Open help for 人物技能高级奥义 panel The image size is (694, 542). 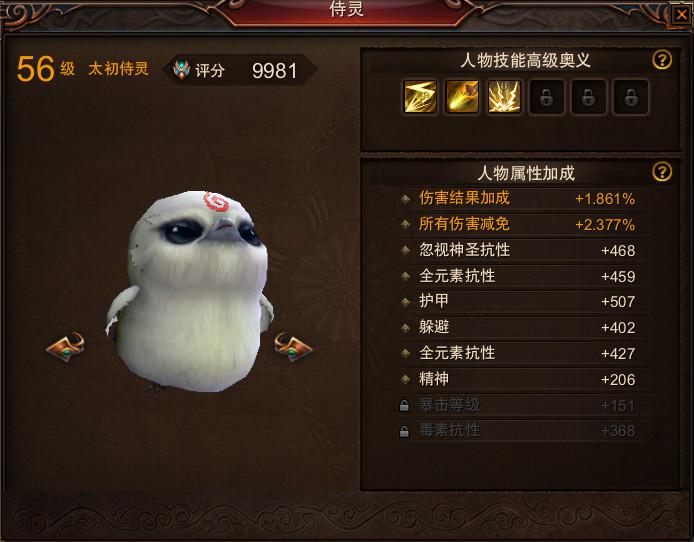[x=662, y=60]
